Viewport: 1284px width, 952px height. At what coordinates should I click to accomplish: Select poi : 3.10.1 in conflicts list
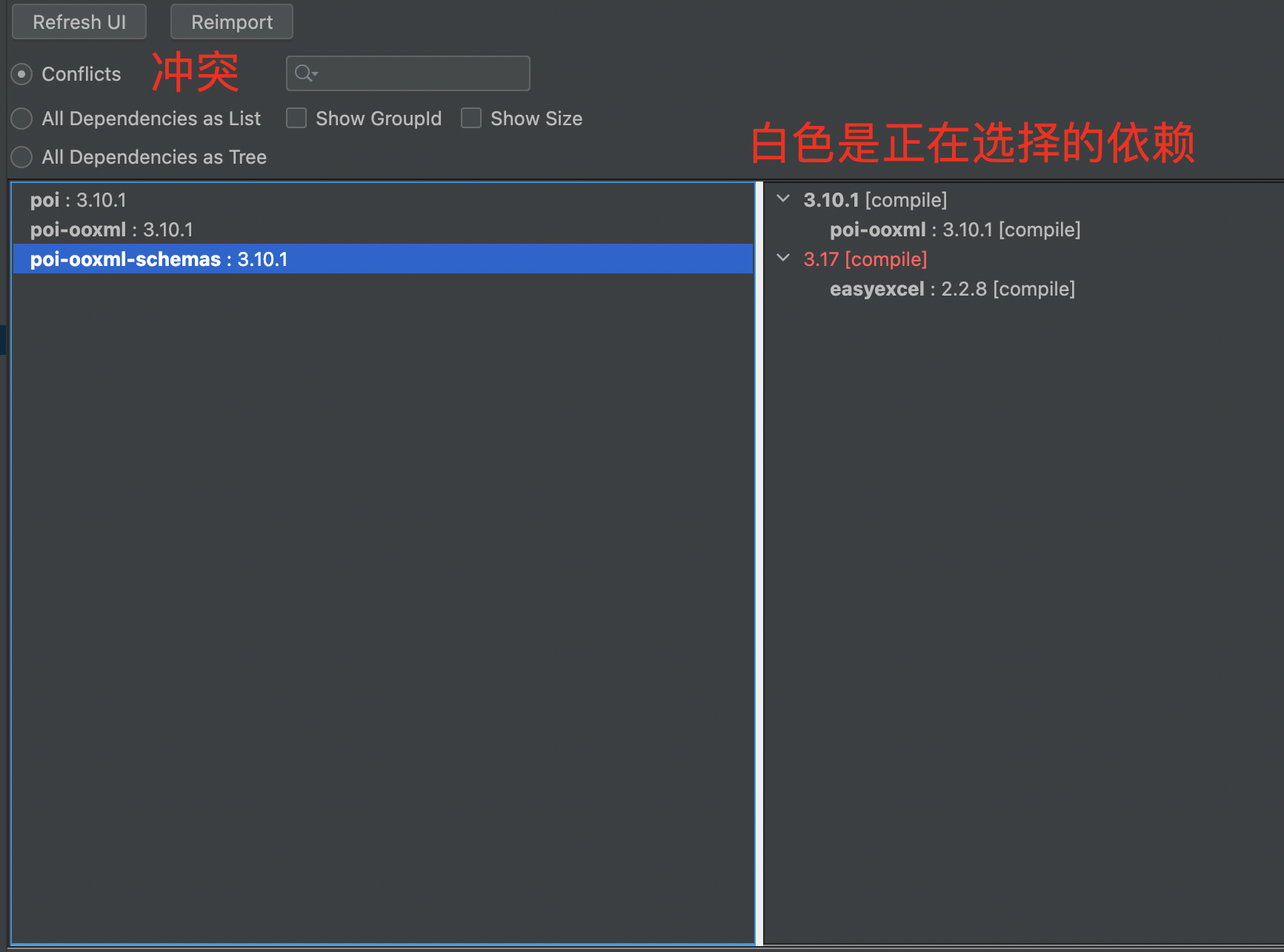(x=79, y=200)
